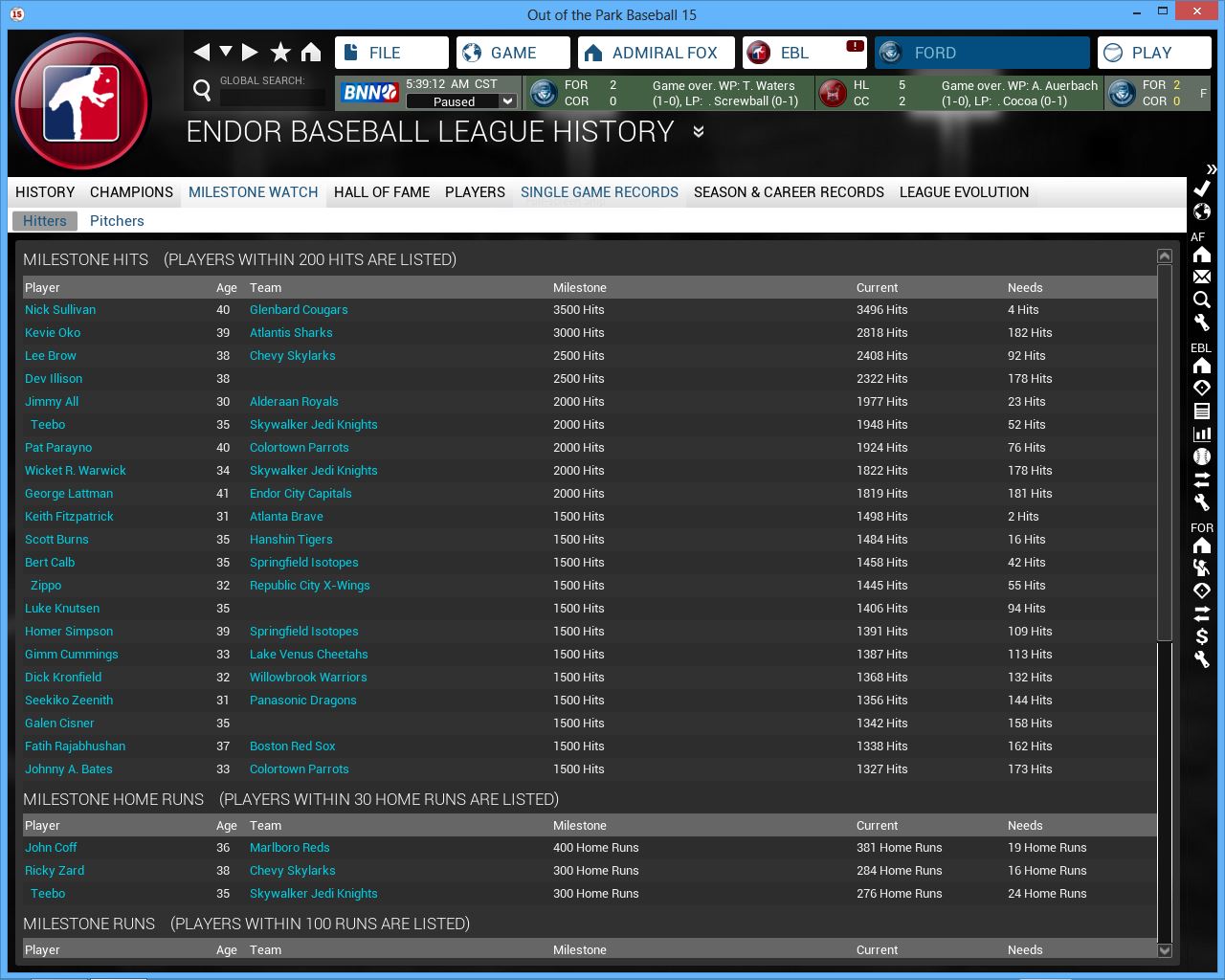
Task: Click the dollar sign finances icon
Action: (x=1202, y=636)
